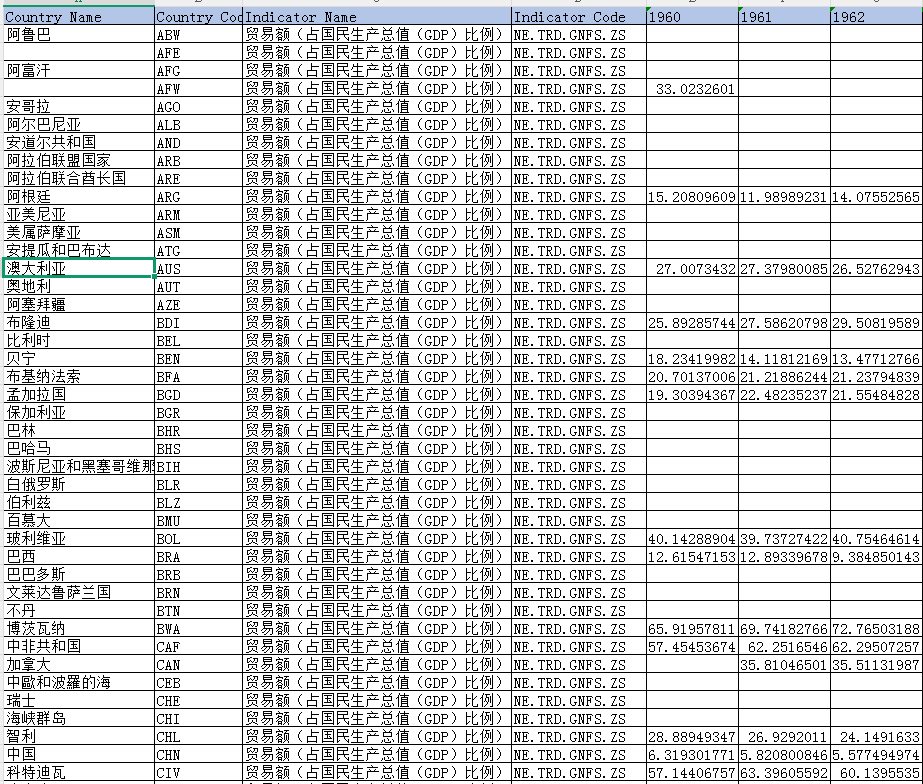Click Chile's 1962 value 24.1491633
Viewport: 923px width, 784px height.
(875, 737)
